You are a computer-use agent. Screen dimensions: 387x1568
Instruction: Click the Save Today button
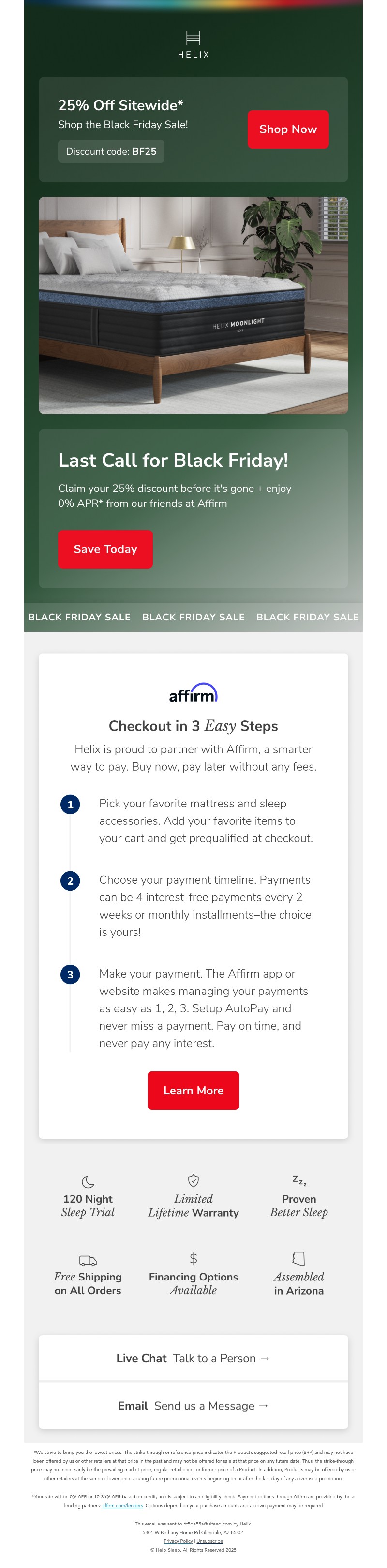(105, 549)
